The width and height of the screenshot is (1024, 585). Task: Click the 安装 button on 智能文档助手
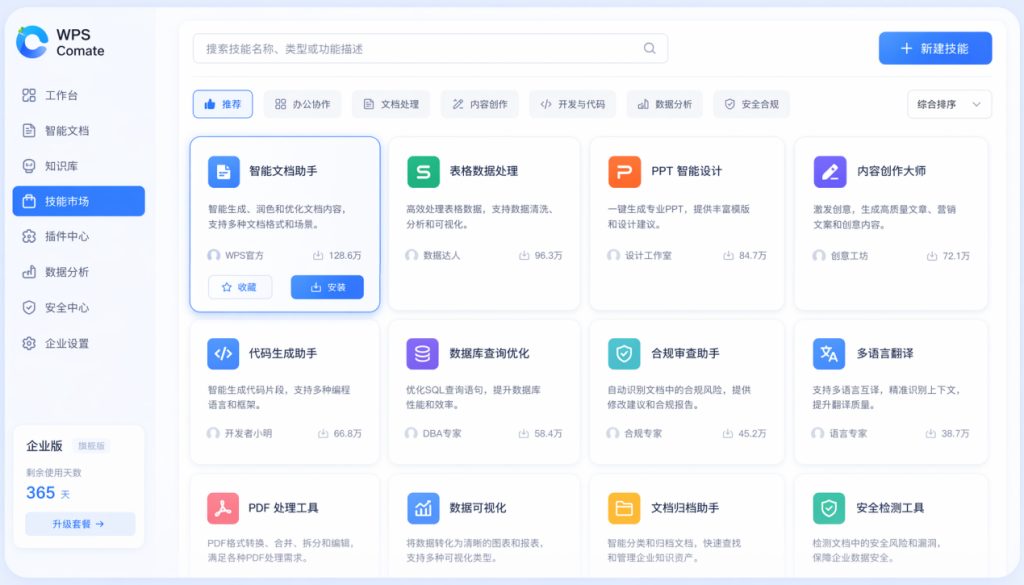pyautogui.click(x=327, y=287)
